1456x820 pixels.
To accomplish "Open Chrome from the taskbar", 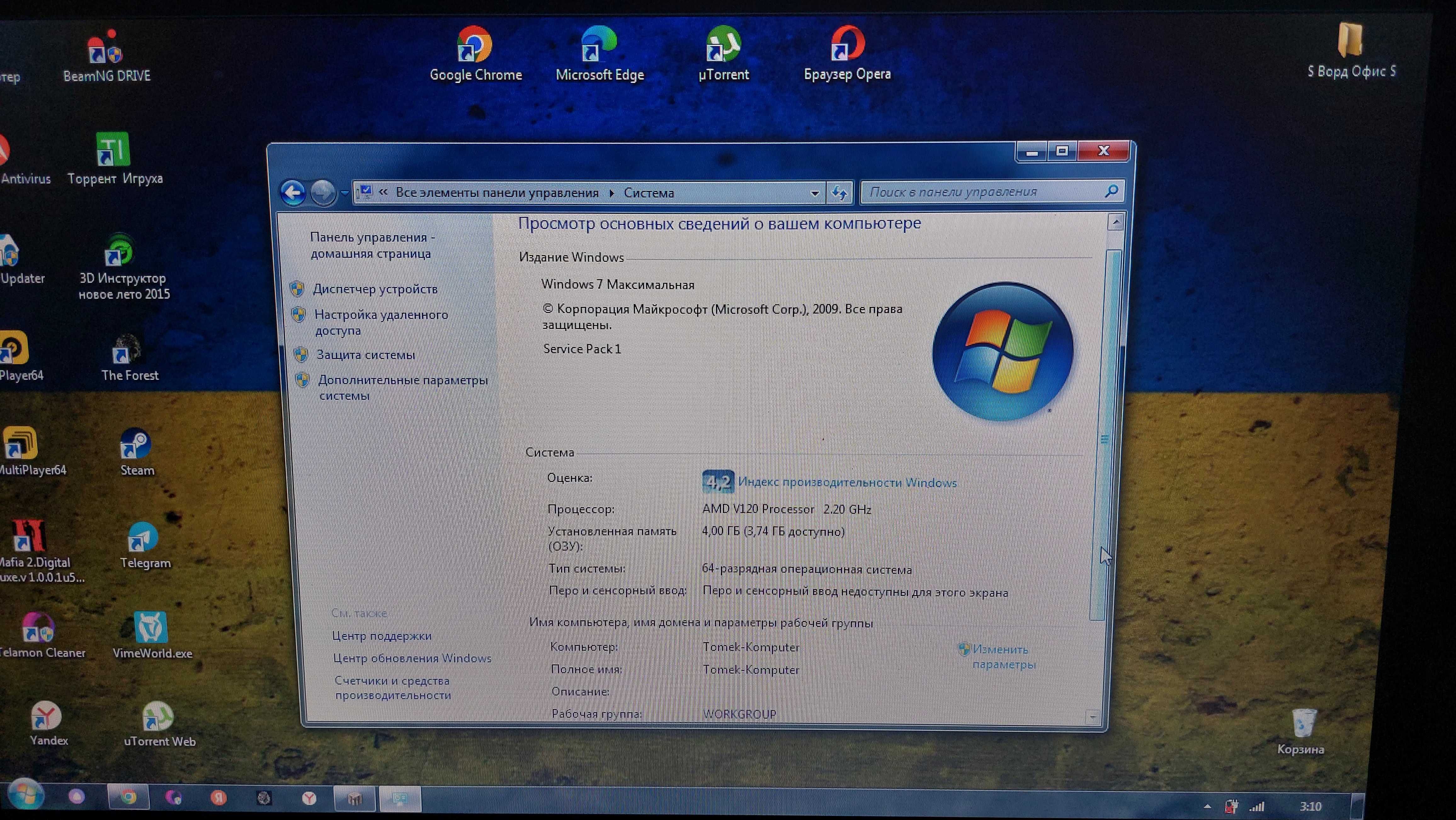I will click(128, 797).
